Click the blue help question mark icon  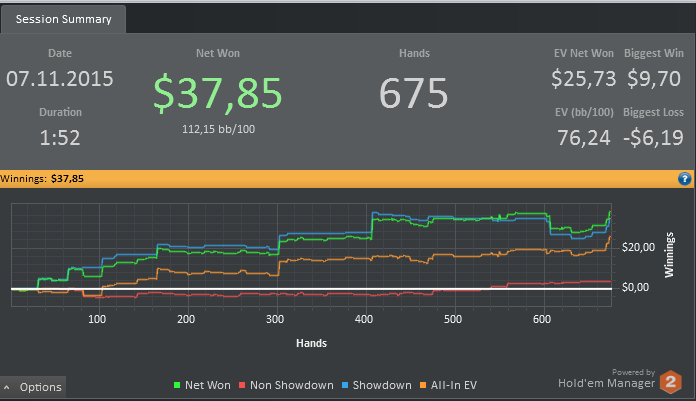point(684,179)
